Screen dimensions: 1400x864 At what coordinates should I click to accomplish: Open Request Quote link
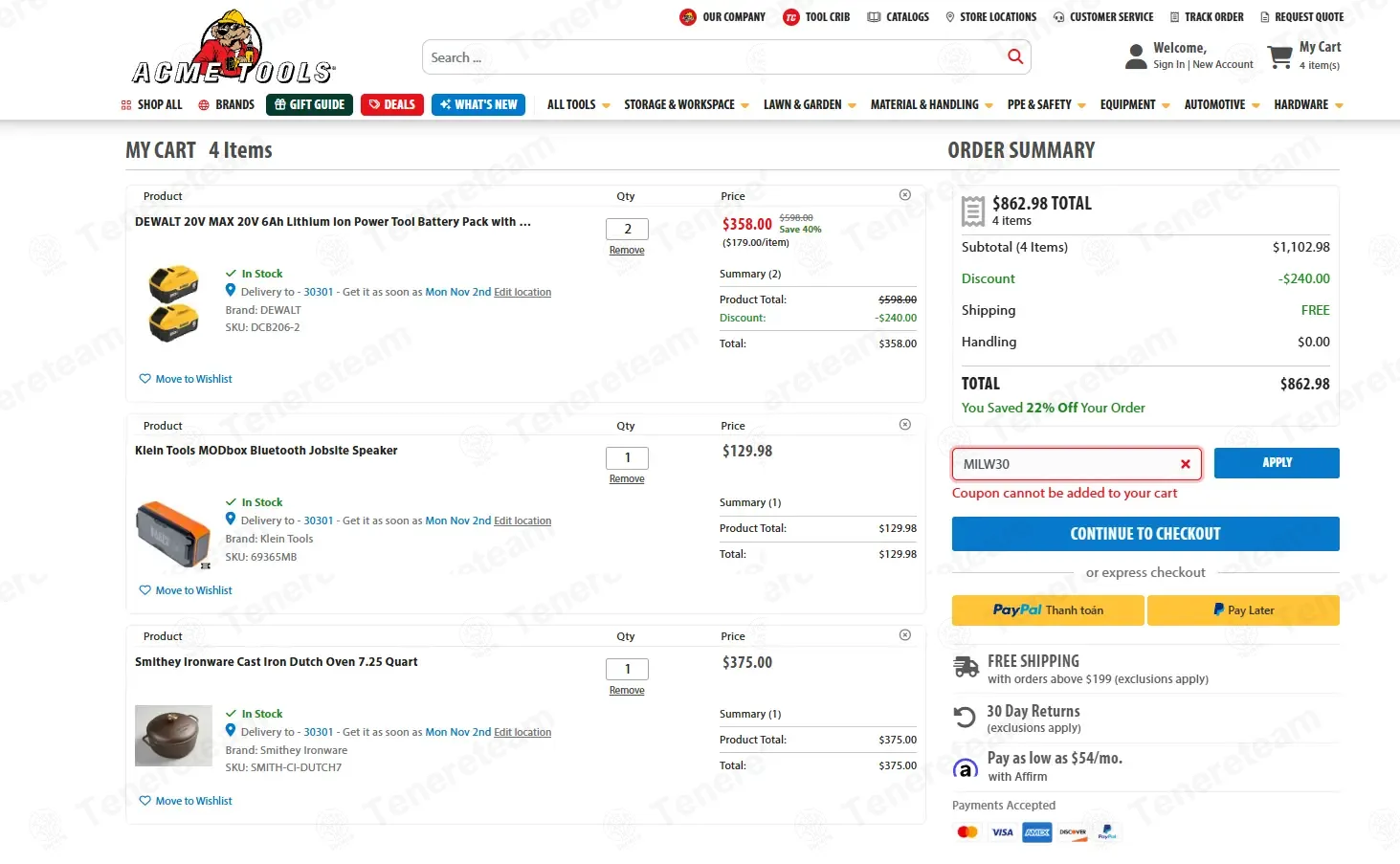click(x=1301, y=17)
